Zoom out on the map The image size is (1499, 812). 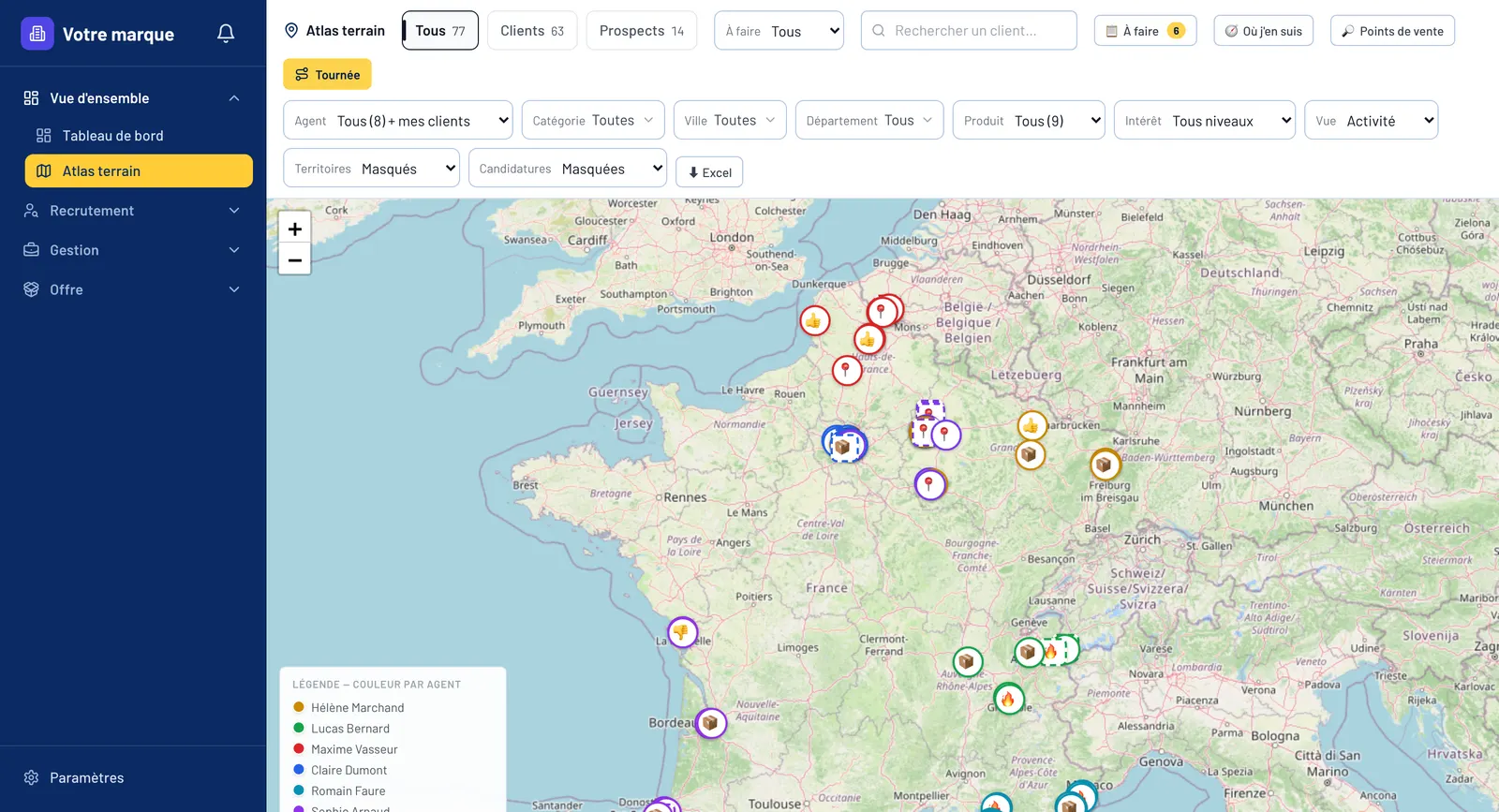point(295,259)
